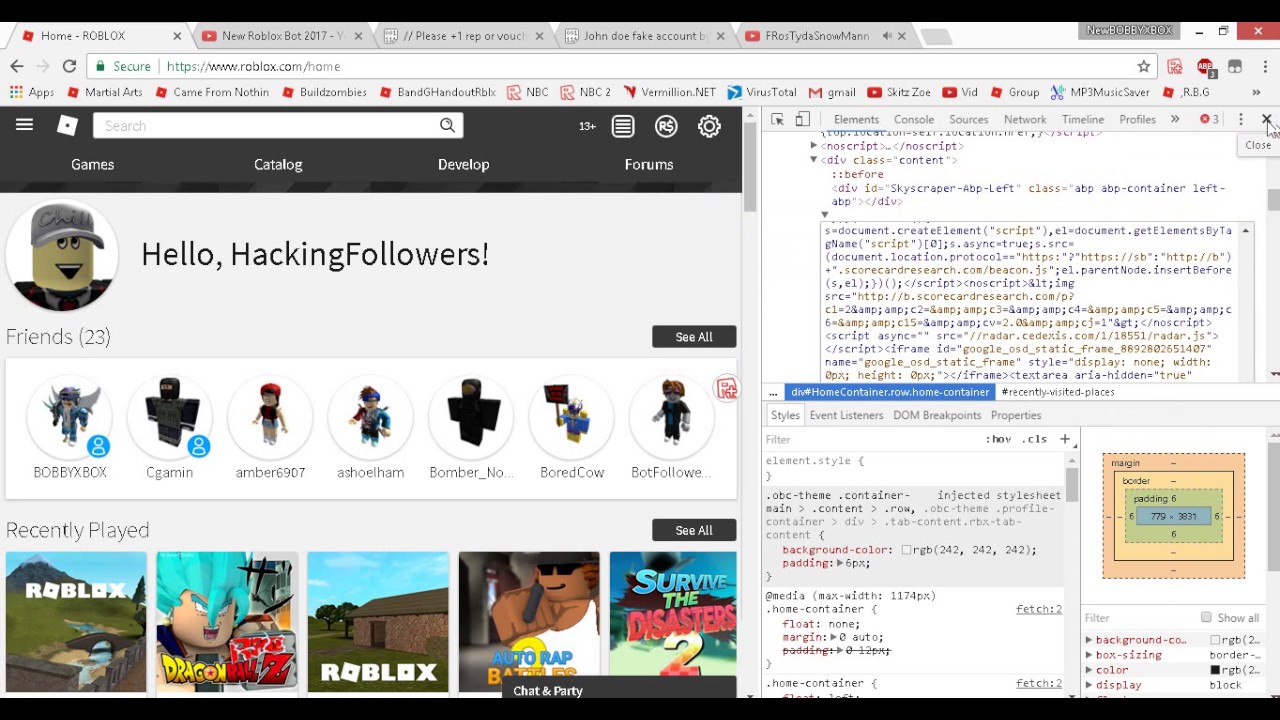Screen dimensions: 1280x720
Task: Open friend Cgamin's avatar
Action: 170,416
